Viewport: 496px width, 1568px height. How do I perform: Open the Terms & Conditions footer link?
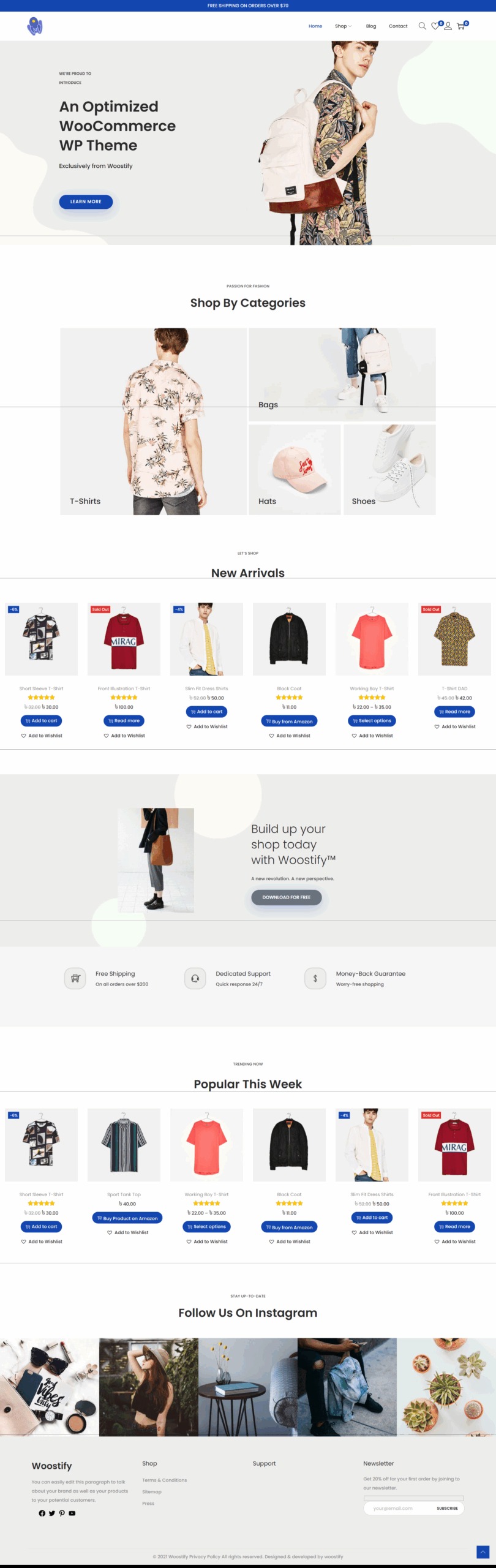165,1480
